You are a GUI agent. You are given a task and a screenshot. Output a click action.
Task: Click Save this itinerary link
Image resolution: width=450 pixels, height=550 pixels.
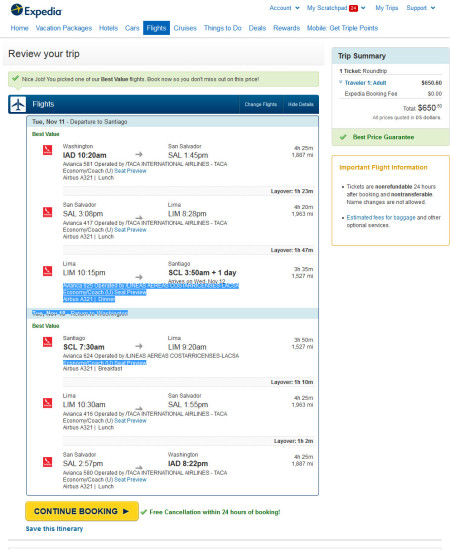pyautogui.click(x=54, y=529)
